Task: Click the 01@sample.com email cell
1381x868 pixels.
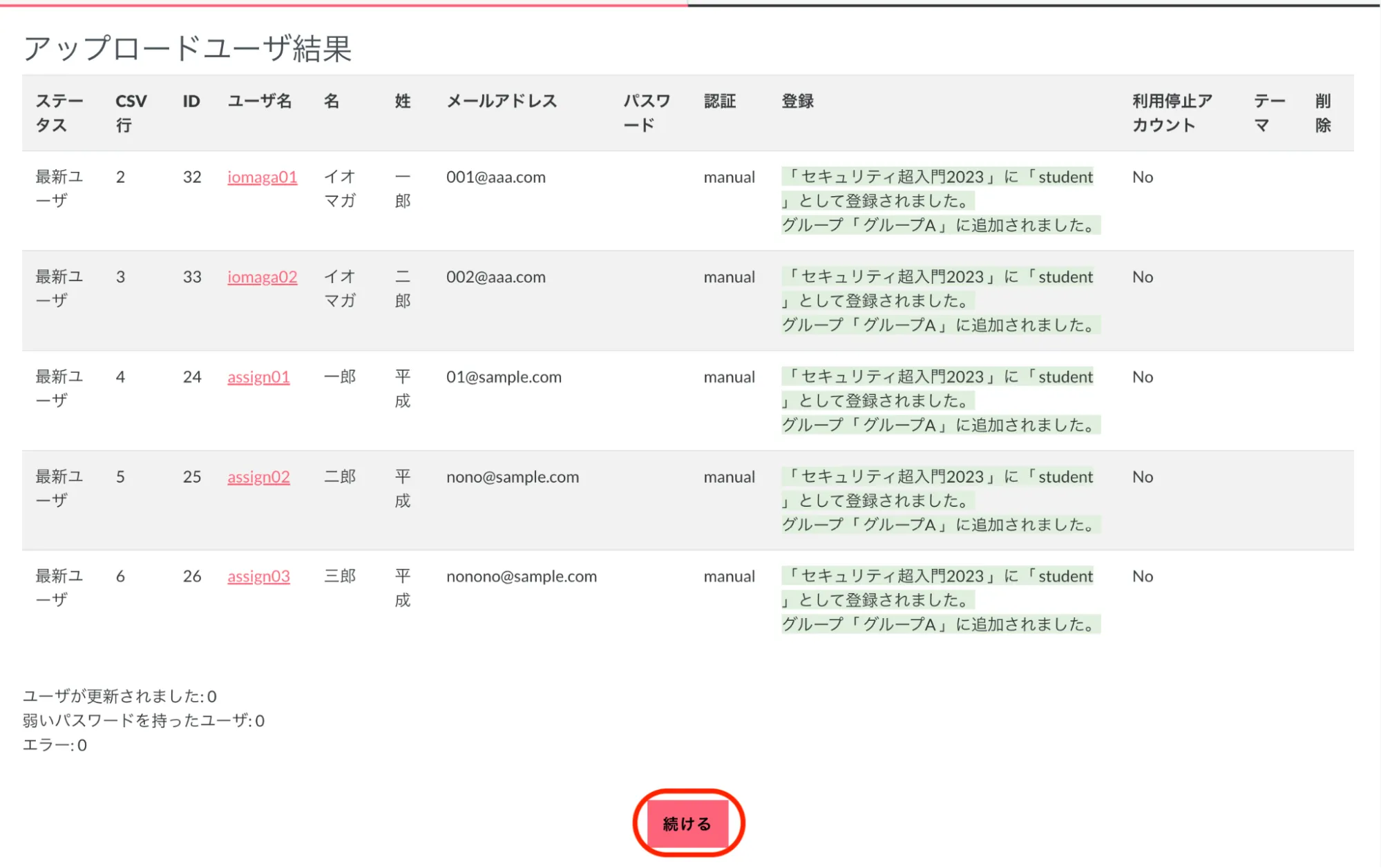Action: point(504,378)
